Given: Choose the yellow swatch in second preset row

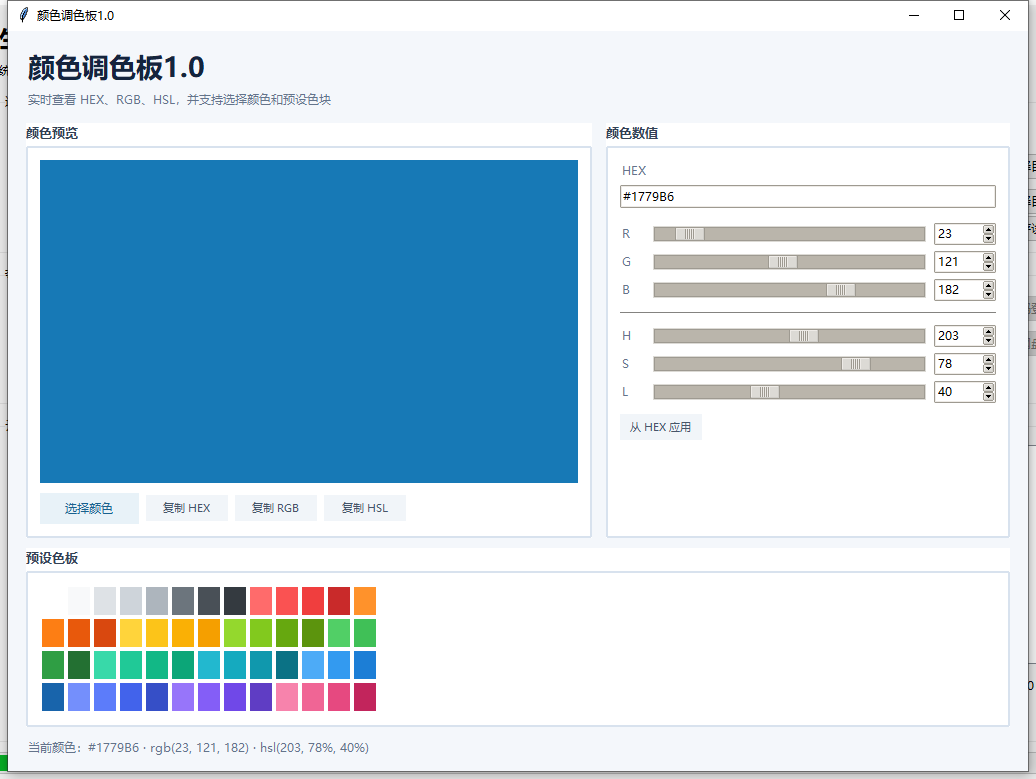Looking at the screenshot, I should pos(131,633).
